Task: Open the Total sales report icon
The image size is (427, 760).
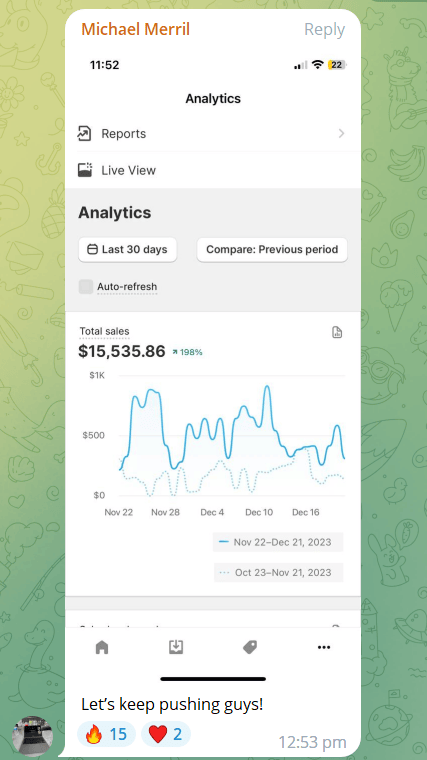Action: click(337, 332)
